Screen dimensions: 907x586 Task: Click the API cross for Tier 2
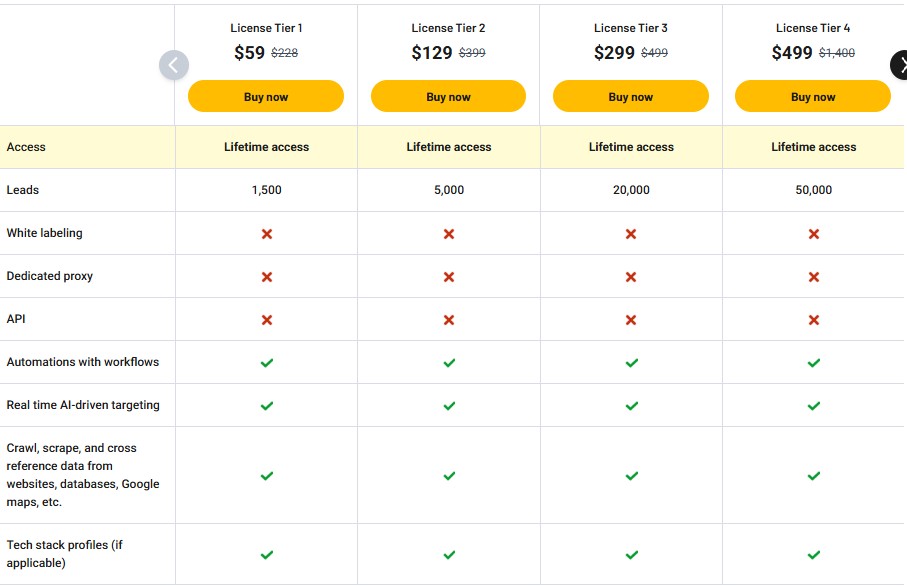pyautogui.click(x=449, y=320)
